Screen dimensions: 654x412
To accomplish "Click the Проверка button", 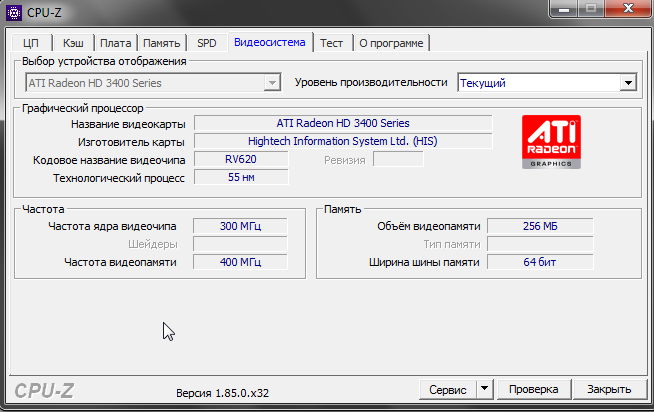I will (533, 389).
